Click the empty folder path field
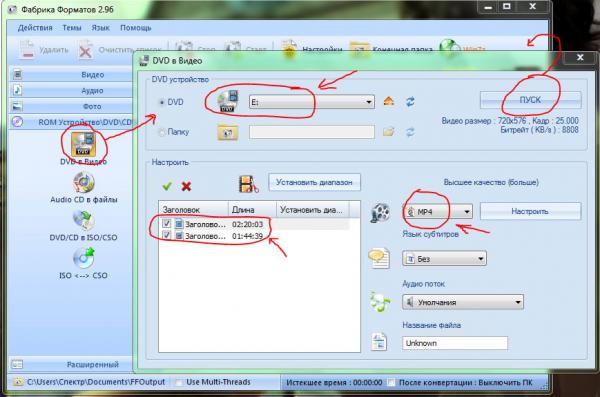The image size is (600, 397). (312, 132)
